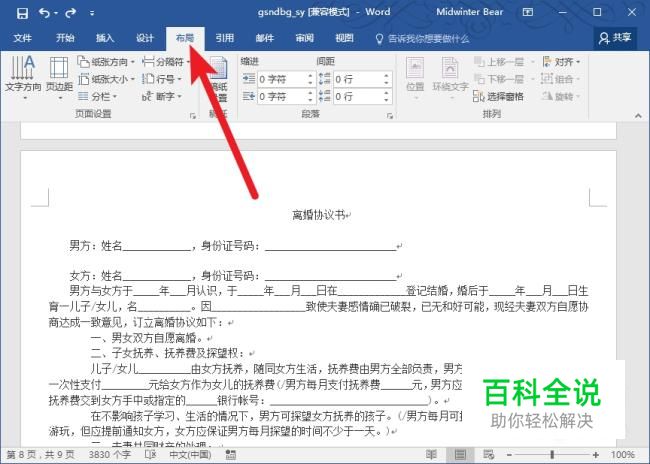Click spacing before value field
Image resolution: width=650 pixels, height=464 pixels.
click(358, 79)
